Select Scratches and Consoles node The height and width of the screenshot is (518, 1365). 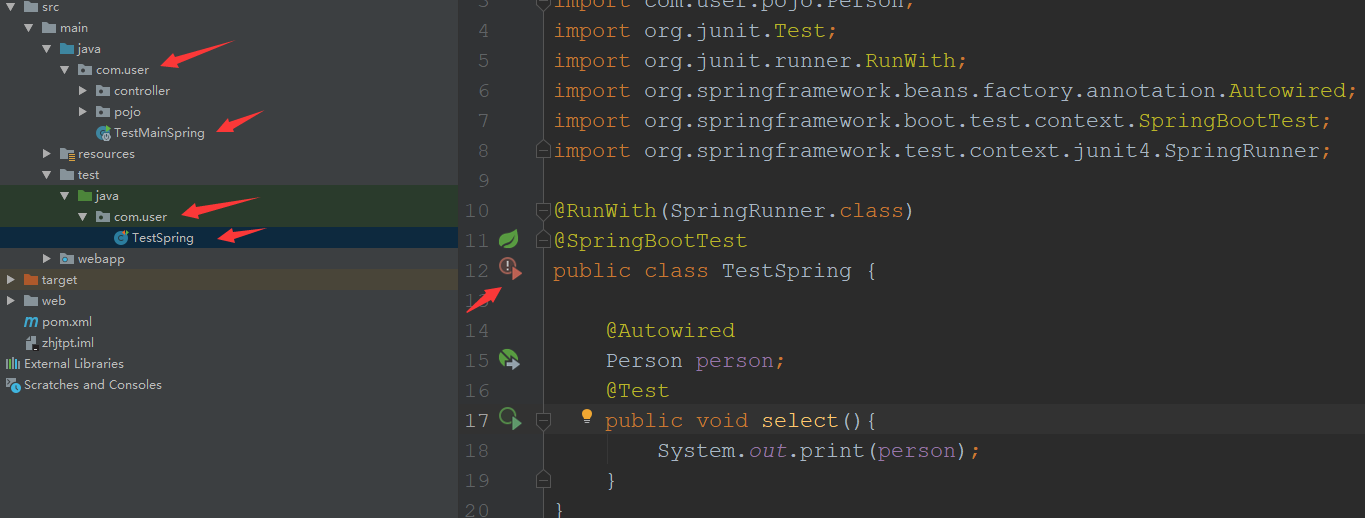pos(93,385)
